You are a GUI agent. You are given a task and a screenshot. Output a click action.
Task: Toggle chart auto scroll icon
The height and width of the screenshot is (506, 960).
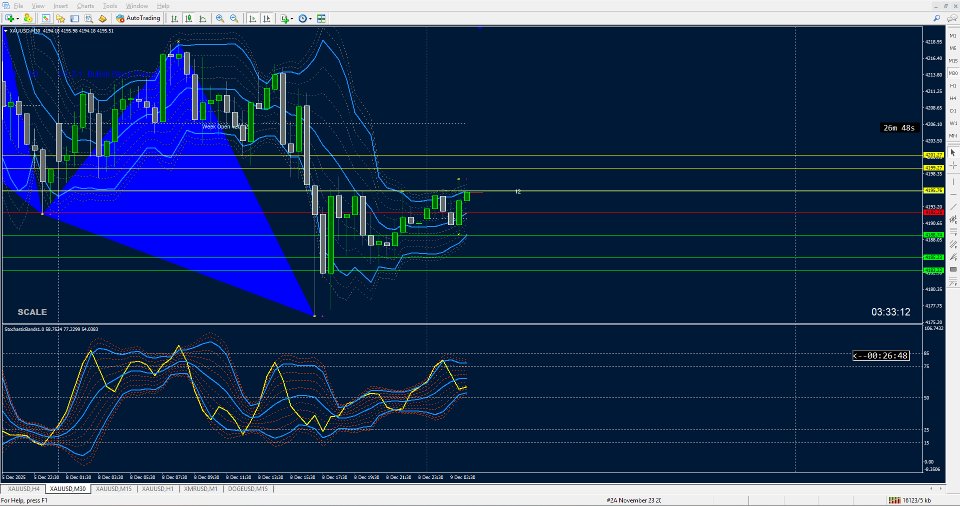pyautogui.click(x=252, y=18)
